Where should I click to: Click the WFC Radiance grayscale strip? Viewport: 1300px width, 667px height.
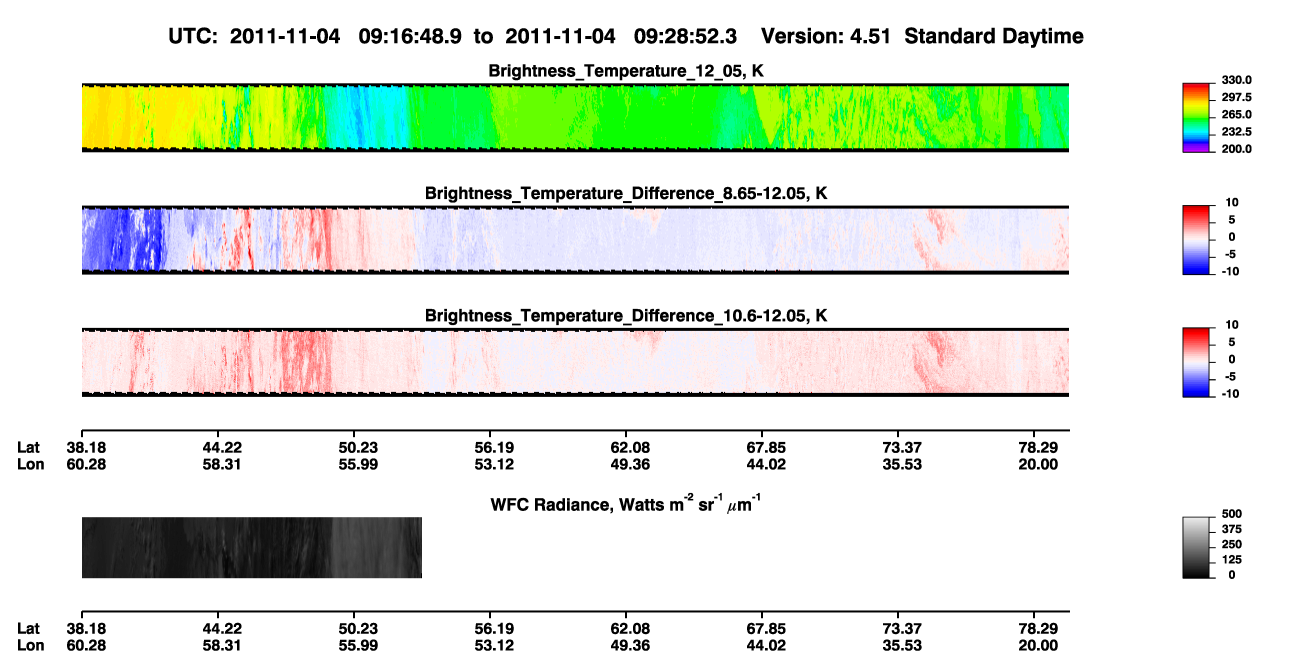pyautogui.click(x=251, y=547)
